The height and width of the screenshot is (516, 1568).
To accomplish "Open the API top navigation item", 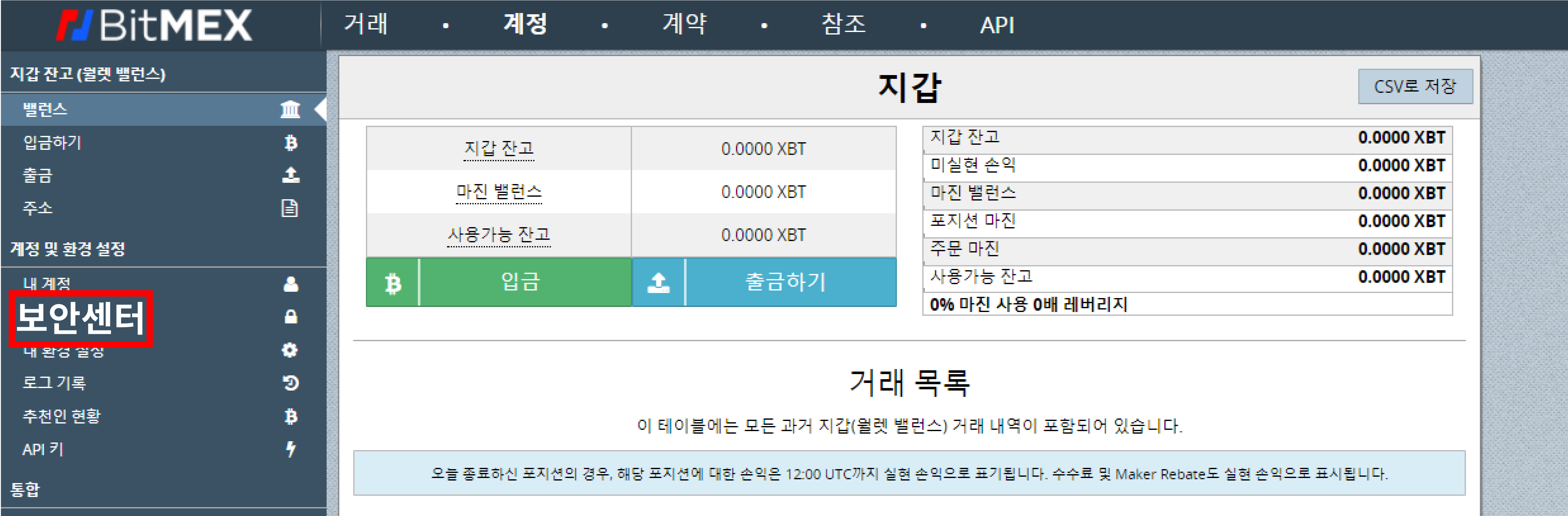I will tap(996, 25).
